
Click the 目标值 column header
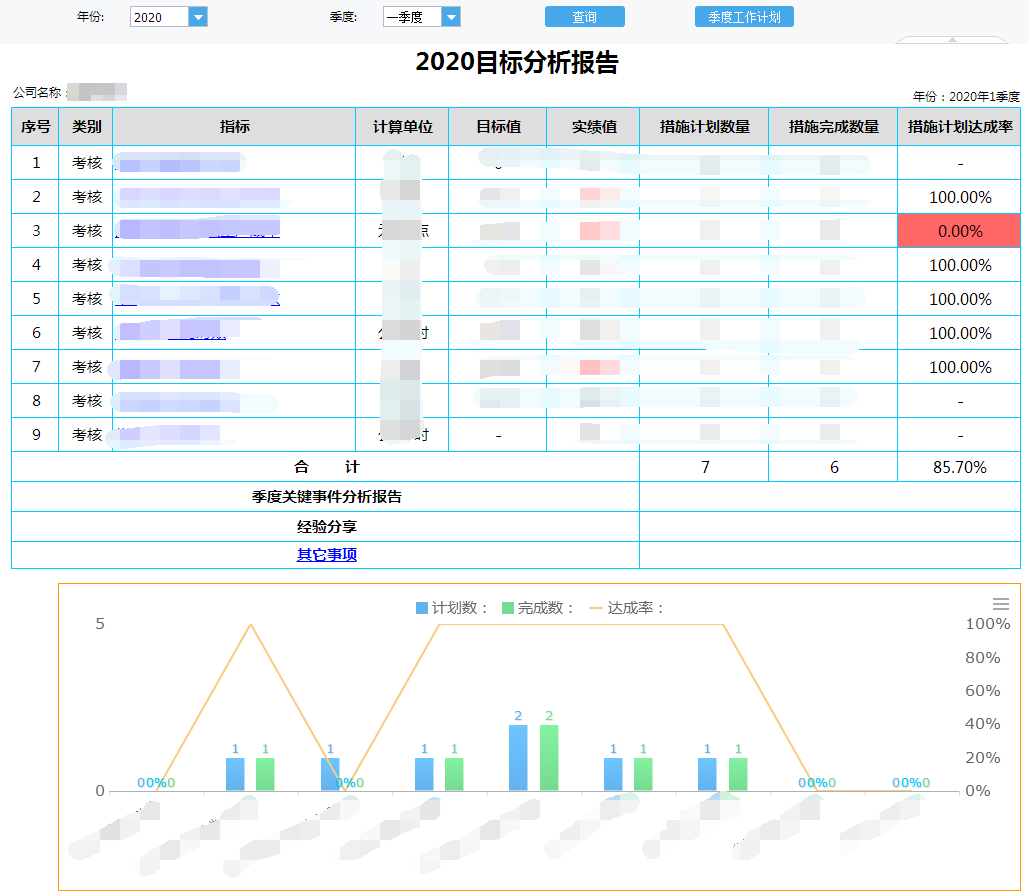tap(498, 127)
